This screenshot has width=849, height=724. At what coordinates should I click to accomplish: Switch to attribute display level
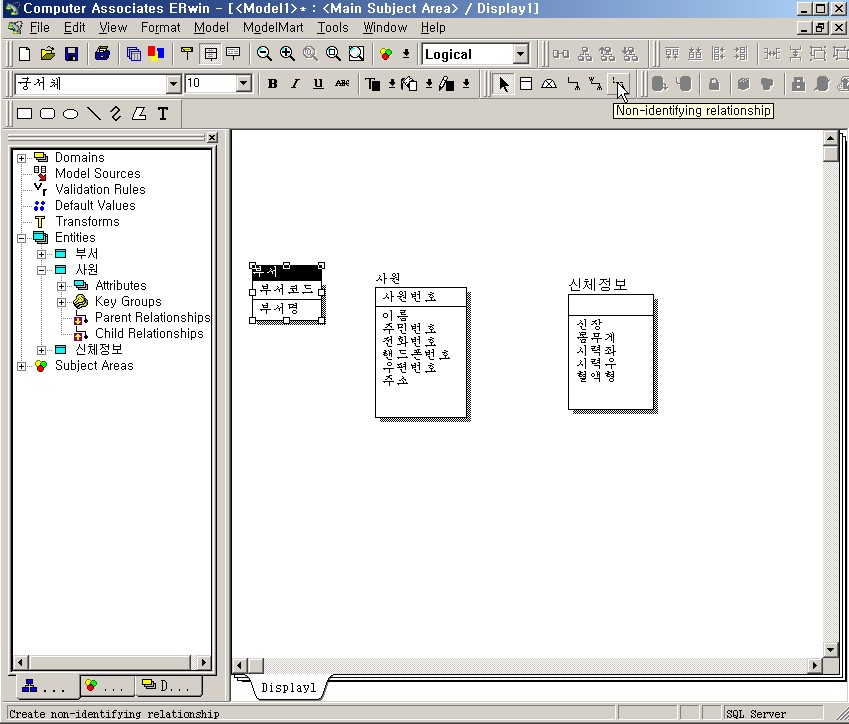tap(210, 54)
